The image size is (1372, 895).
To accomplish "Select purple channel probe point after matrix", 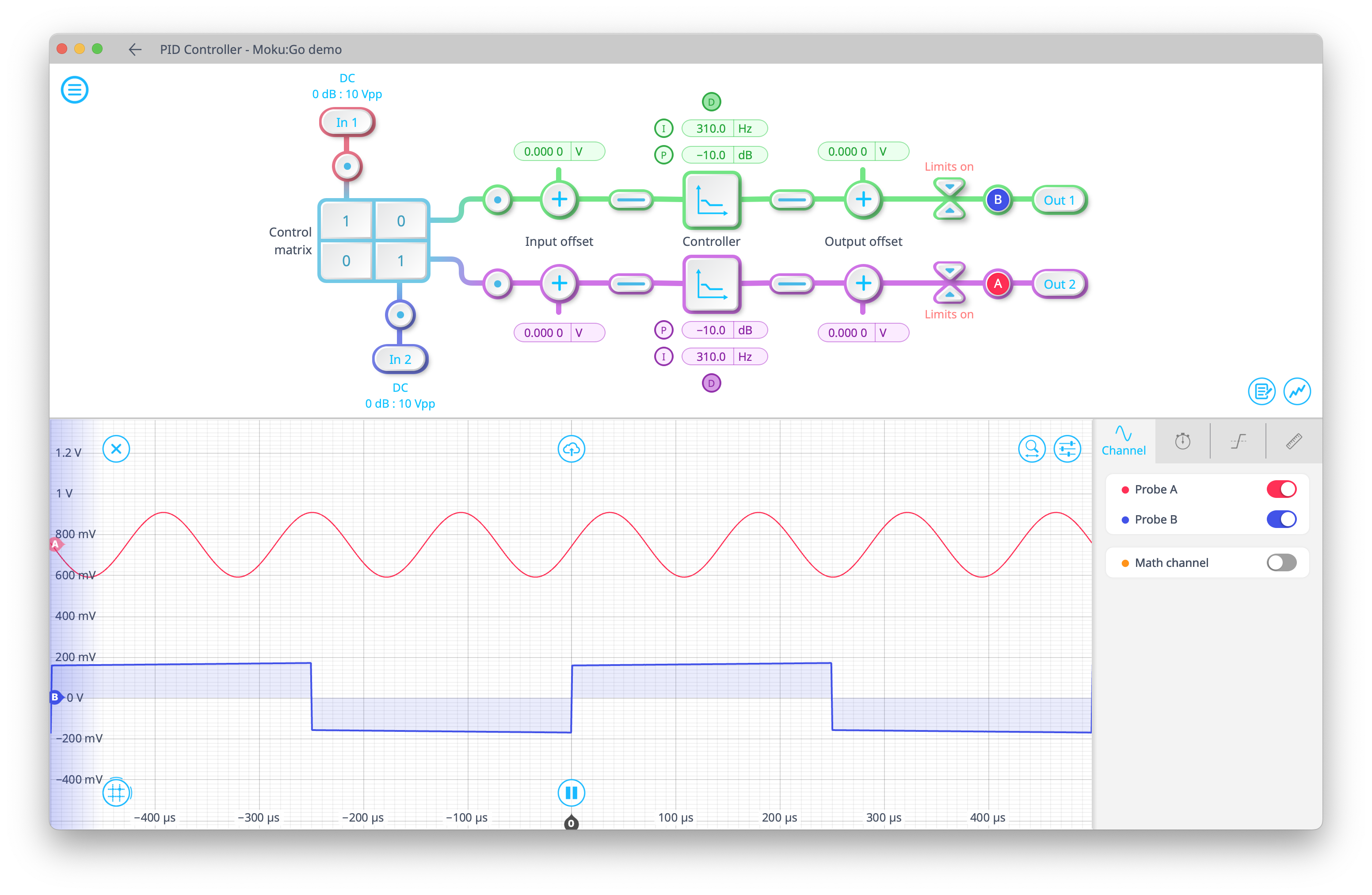I will point(498,284).
